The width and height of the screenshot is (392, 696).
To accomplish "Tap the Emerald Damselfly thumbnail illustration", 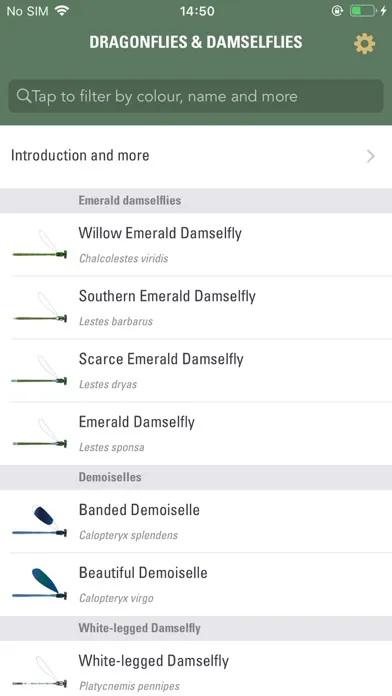I will click(x=40, y=434).
